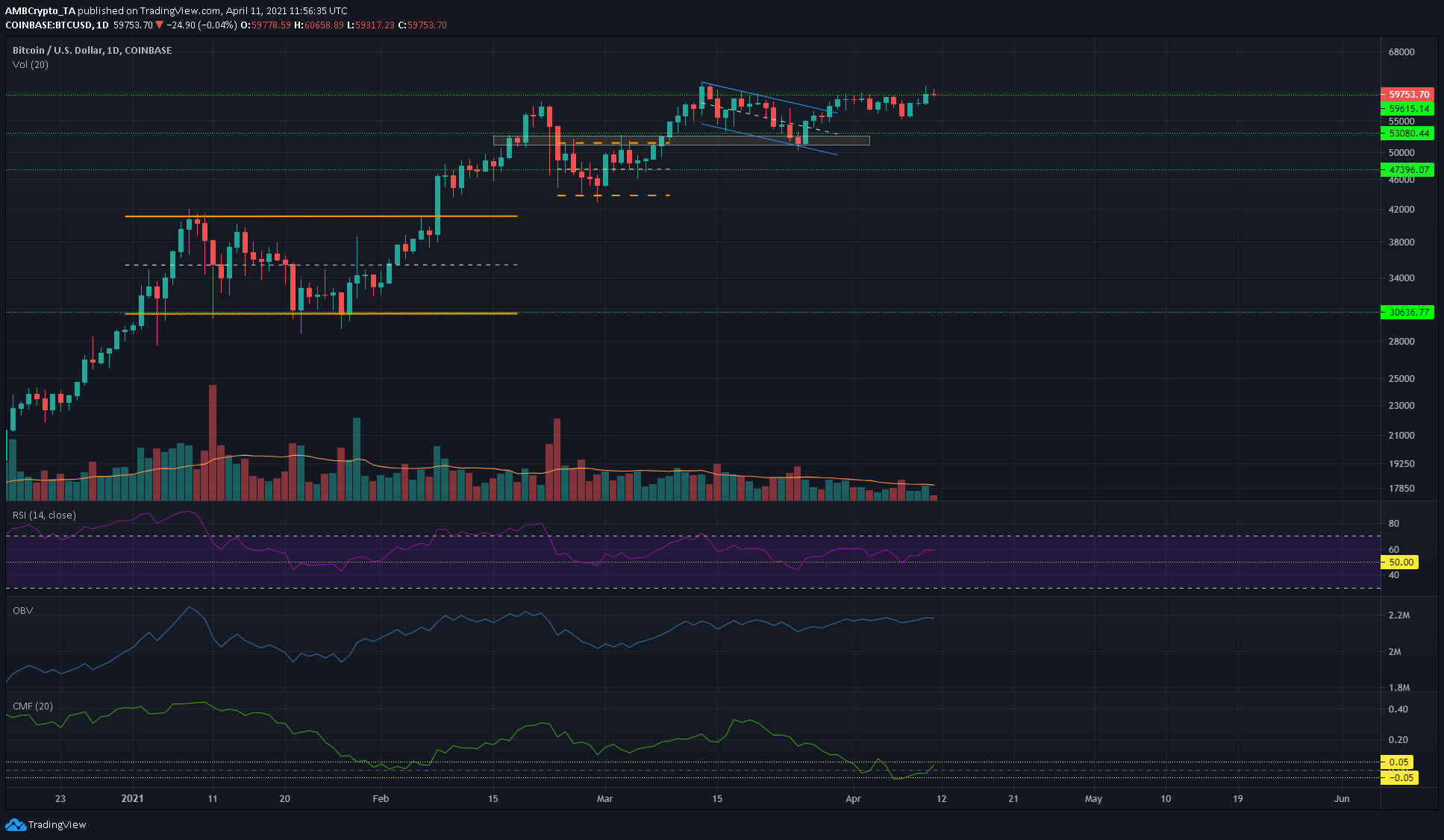Screen dimensions: 1444x840
Task: Click the yellow CMF -0.05 label
Action: 1400,778
